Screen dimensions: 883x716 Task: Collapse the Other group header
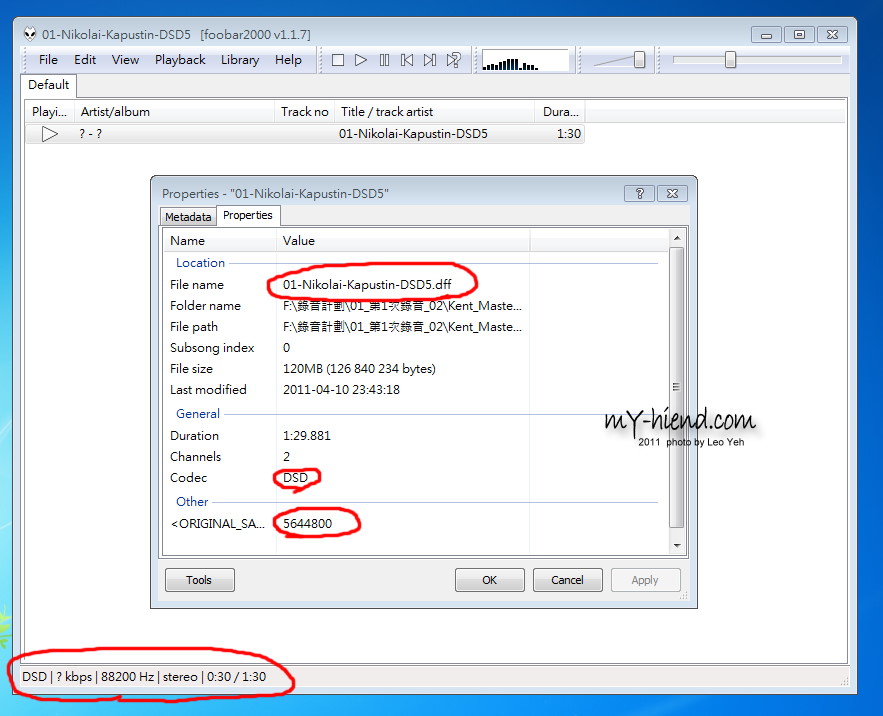point(192,501)
